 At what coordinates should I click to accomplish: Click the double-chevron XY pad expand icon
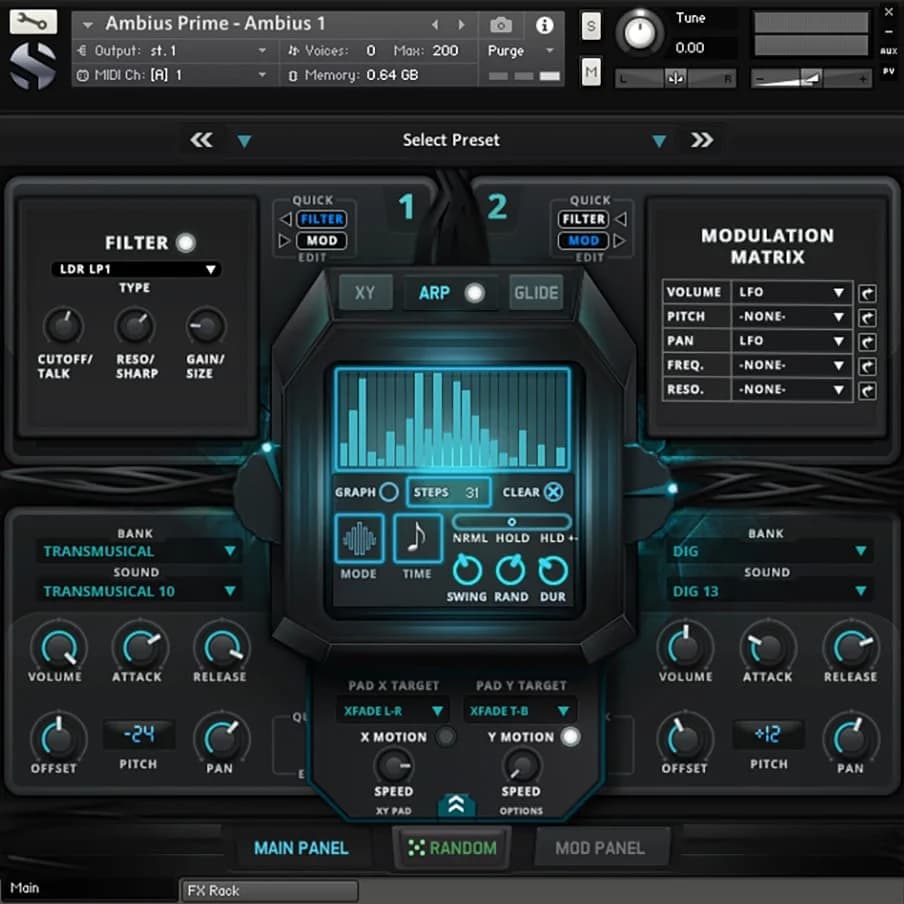click(x=455, y=805)
